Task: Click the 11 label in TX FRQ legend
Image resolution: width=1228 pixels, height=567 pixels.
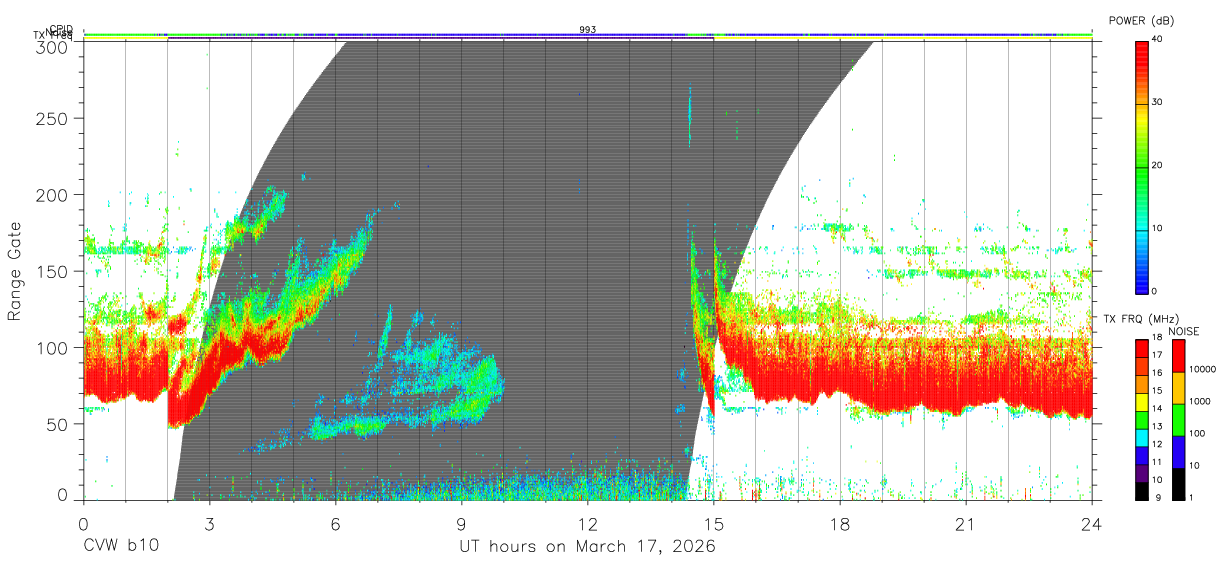Action: [1156, 462]
